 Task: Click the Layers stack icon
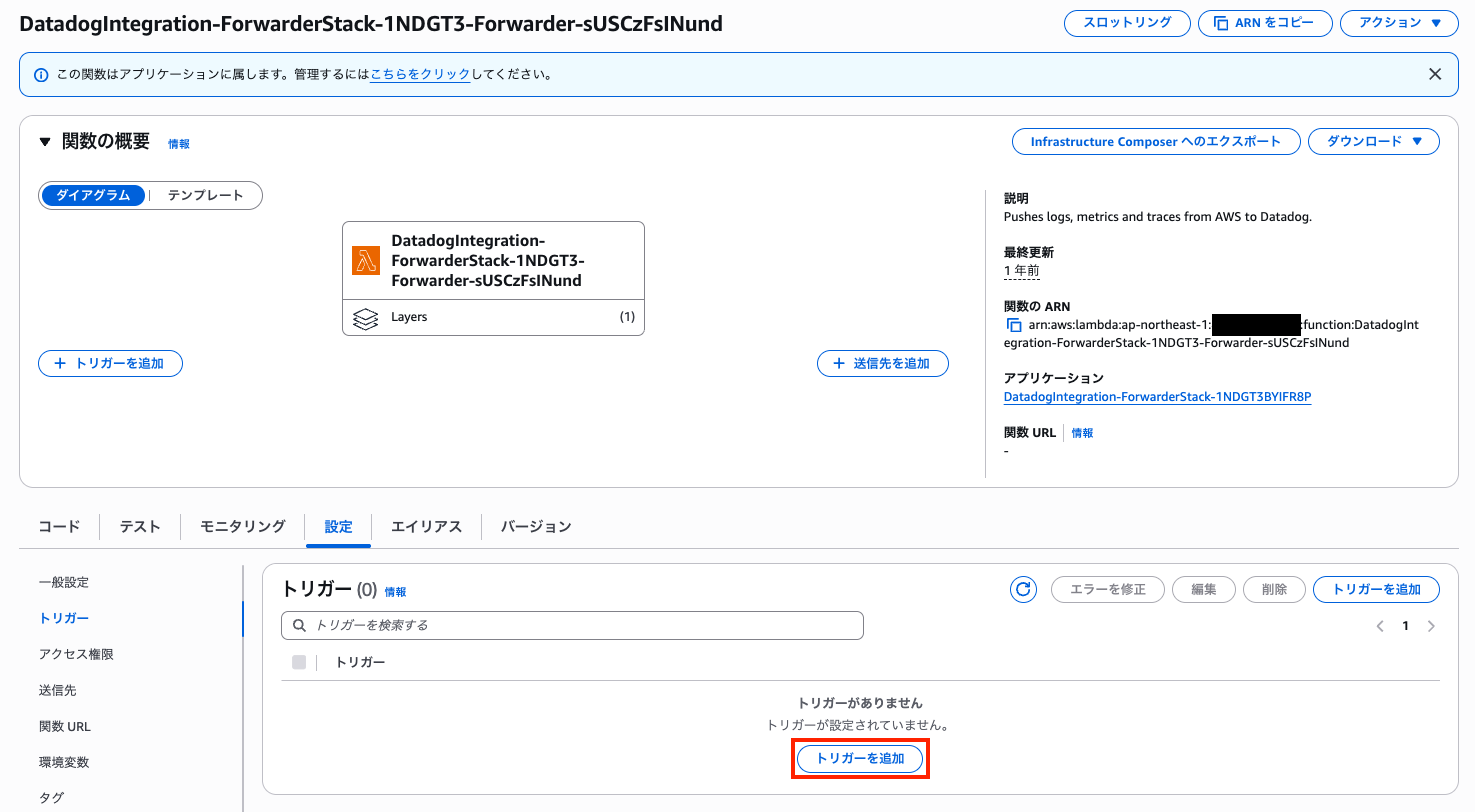pos(366,317)
